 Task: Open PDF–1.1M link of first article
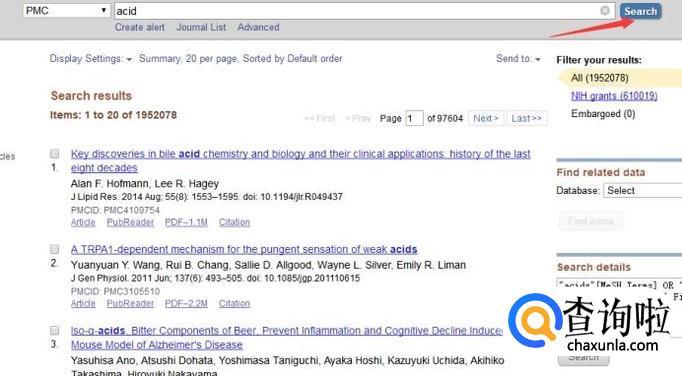186,222
